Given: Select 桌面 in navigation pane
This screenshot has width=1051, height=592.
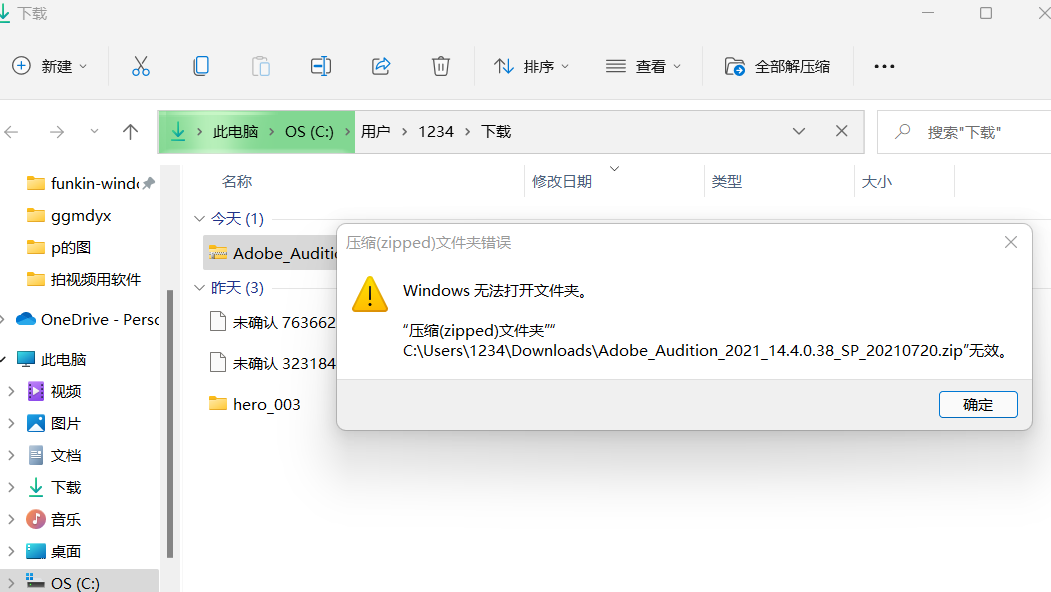Looking at the screenshot, I should coord(55,552).
